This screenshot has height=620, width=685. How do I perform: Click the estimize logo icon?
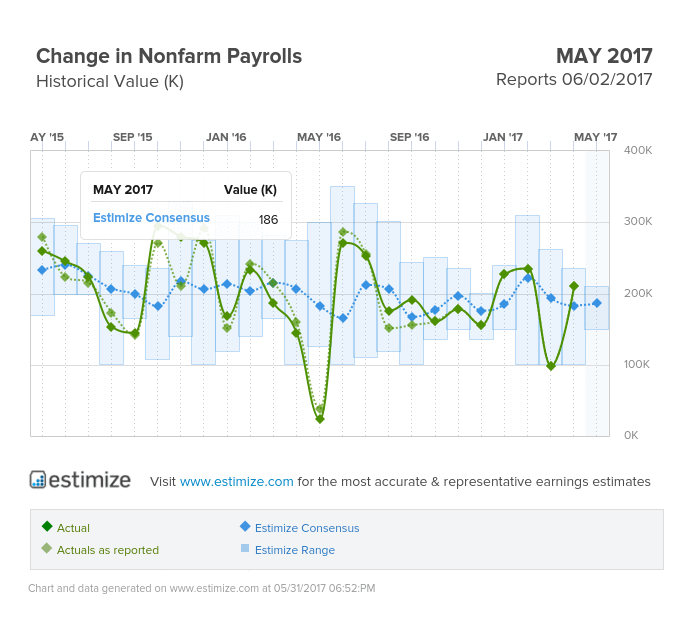38,479
